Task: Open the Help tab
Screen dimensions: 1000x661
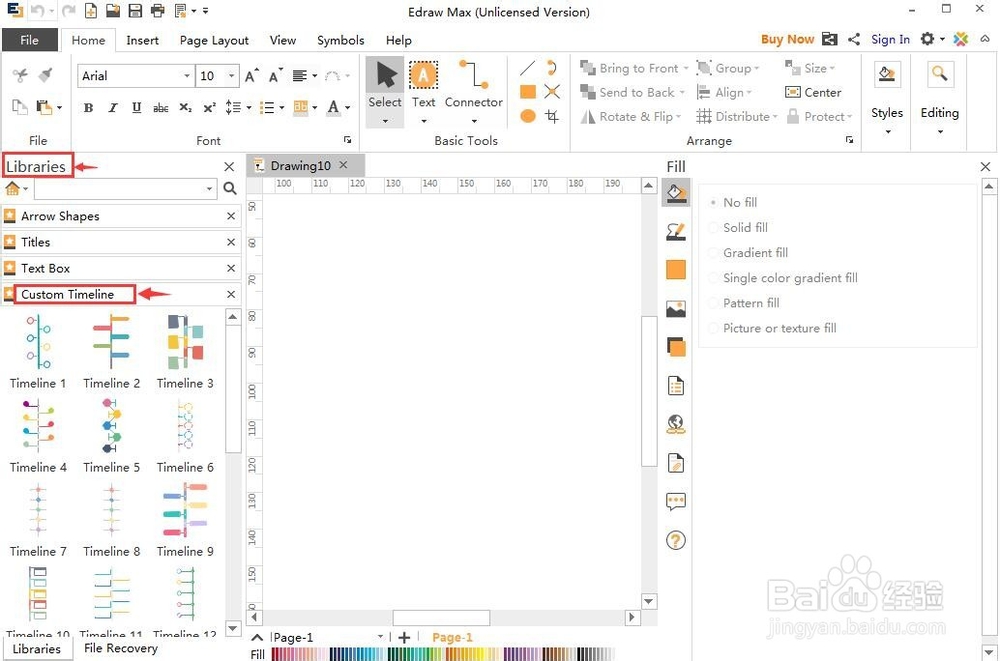Action: (x=399, y=40)
